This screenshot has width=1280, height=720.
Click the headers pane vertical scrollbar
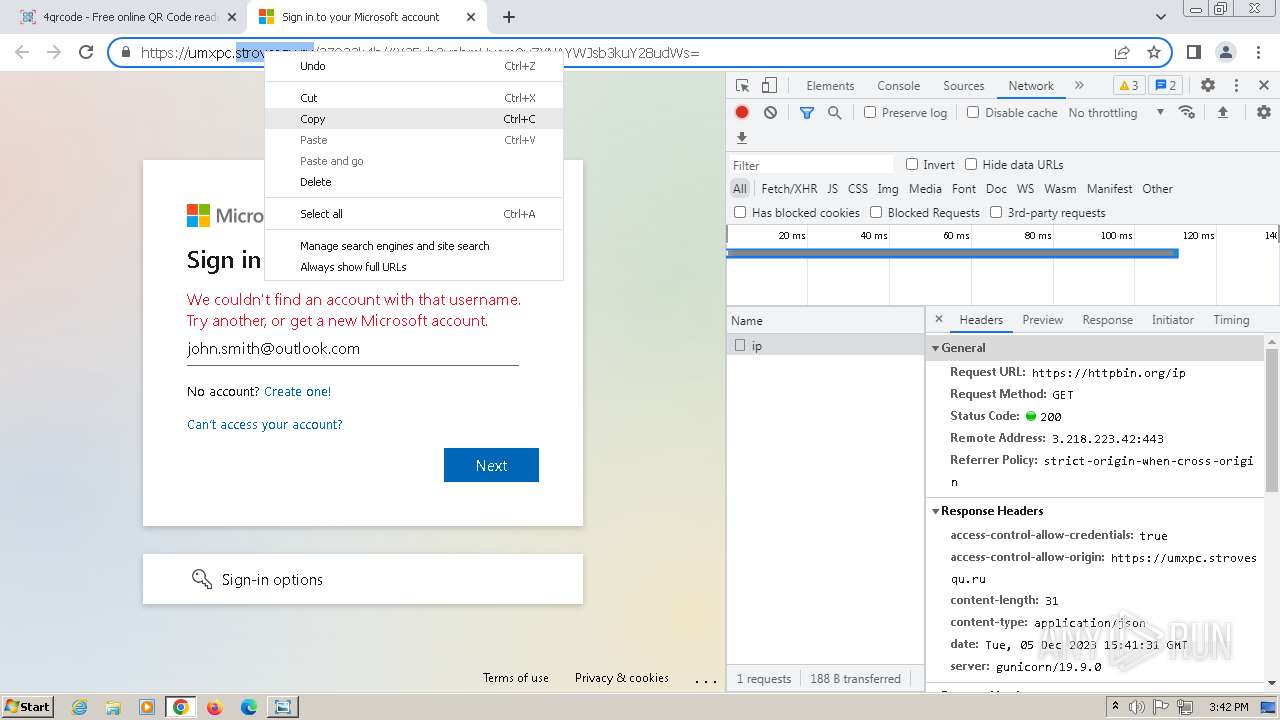1272,420
